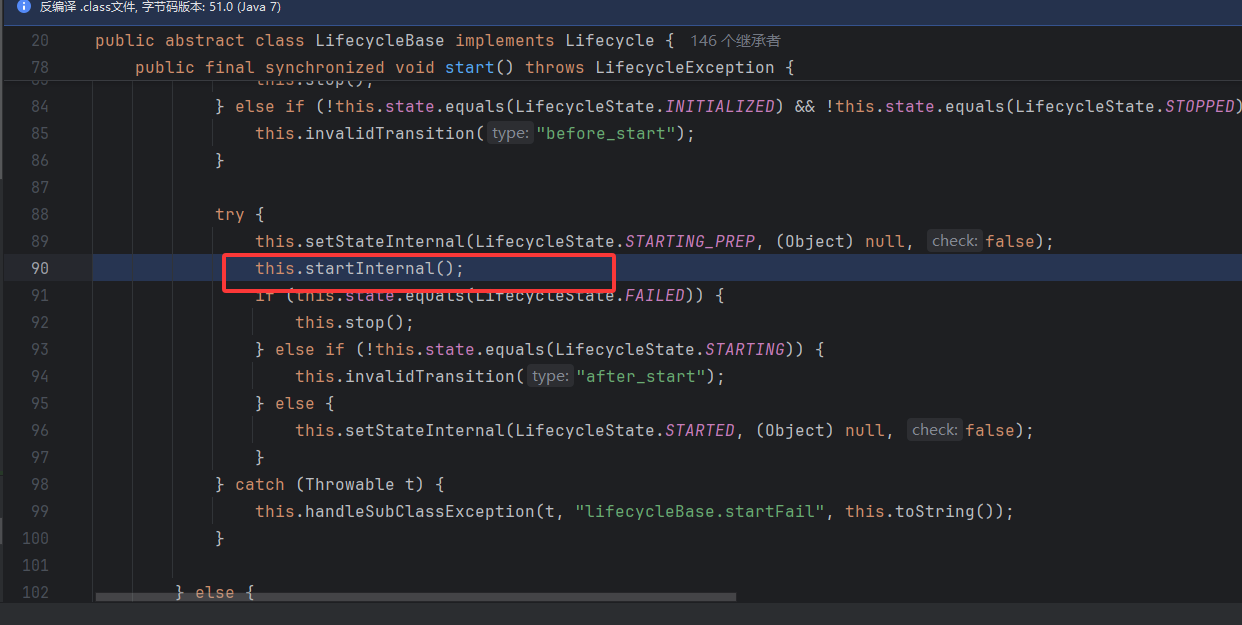Screen dimensions: 1242x625
Task: Open the 146 个继承者 inheritors hint
Action: 735,41
